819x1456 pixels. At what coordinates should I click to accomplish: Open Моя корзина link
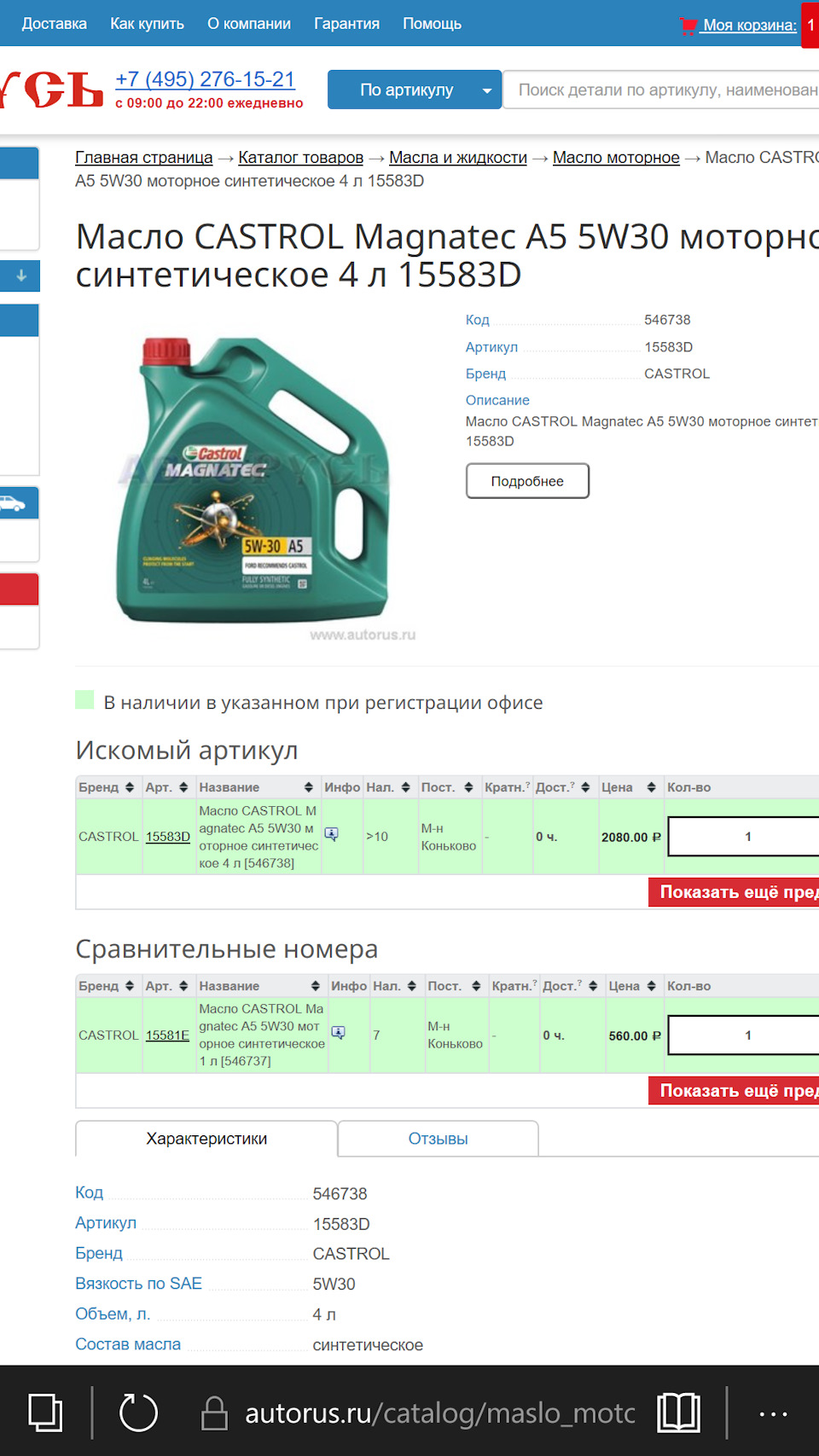(750, 25)
